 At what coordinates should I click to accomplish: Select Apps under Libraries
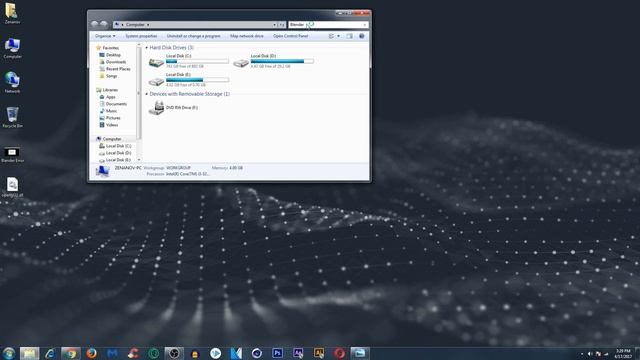pyautogui.click(x=107, y=97)
